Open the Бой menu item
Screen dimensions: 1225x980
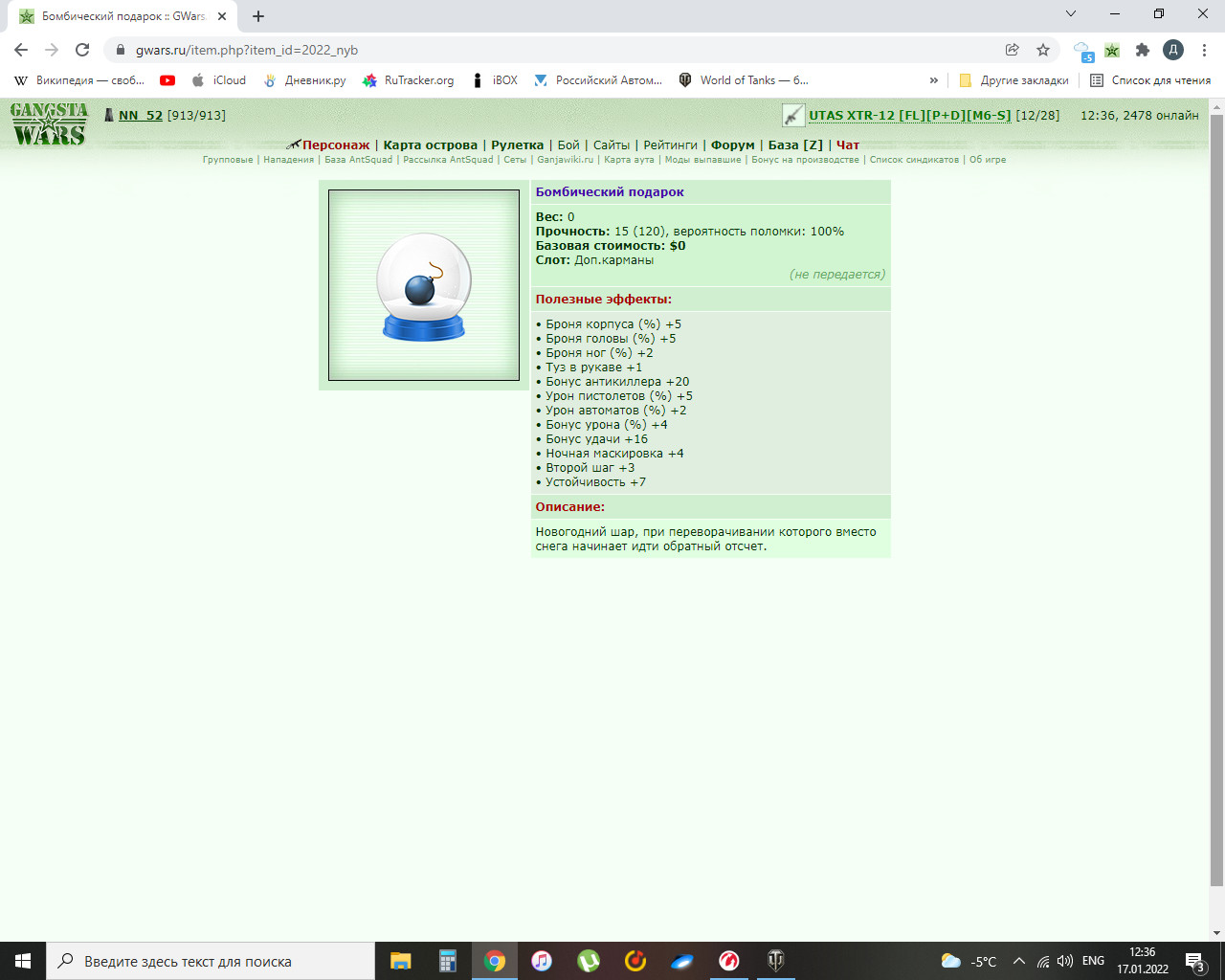click(x=568, y=145)
